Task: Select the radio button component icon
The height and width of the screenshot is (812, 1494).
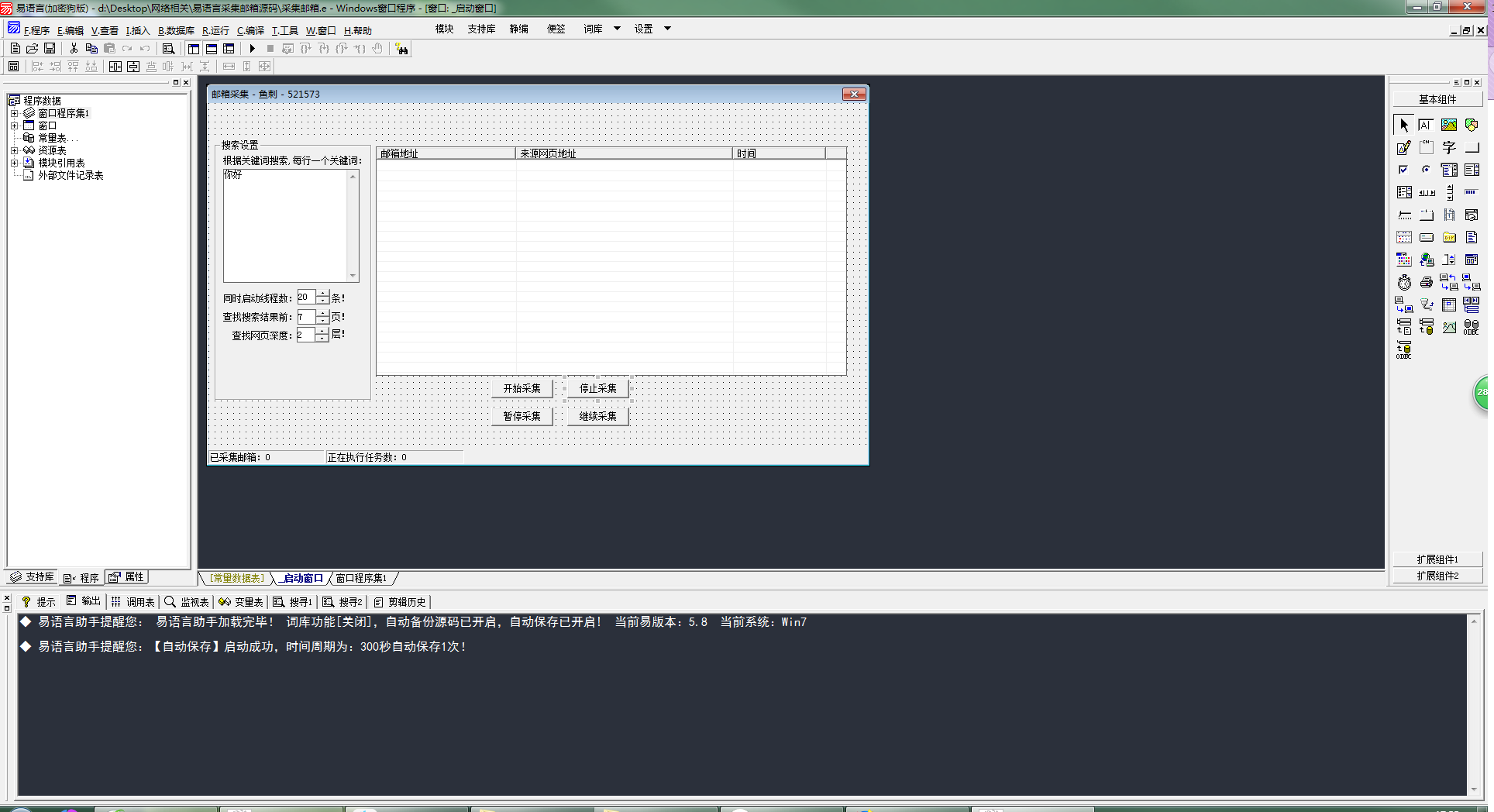Action: (1426, 170)
